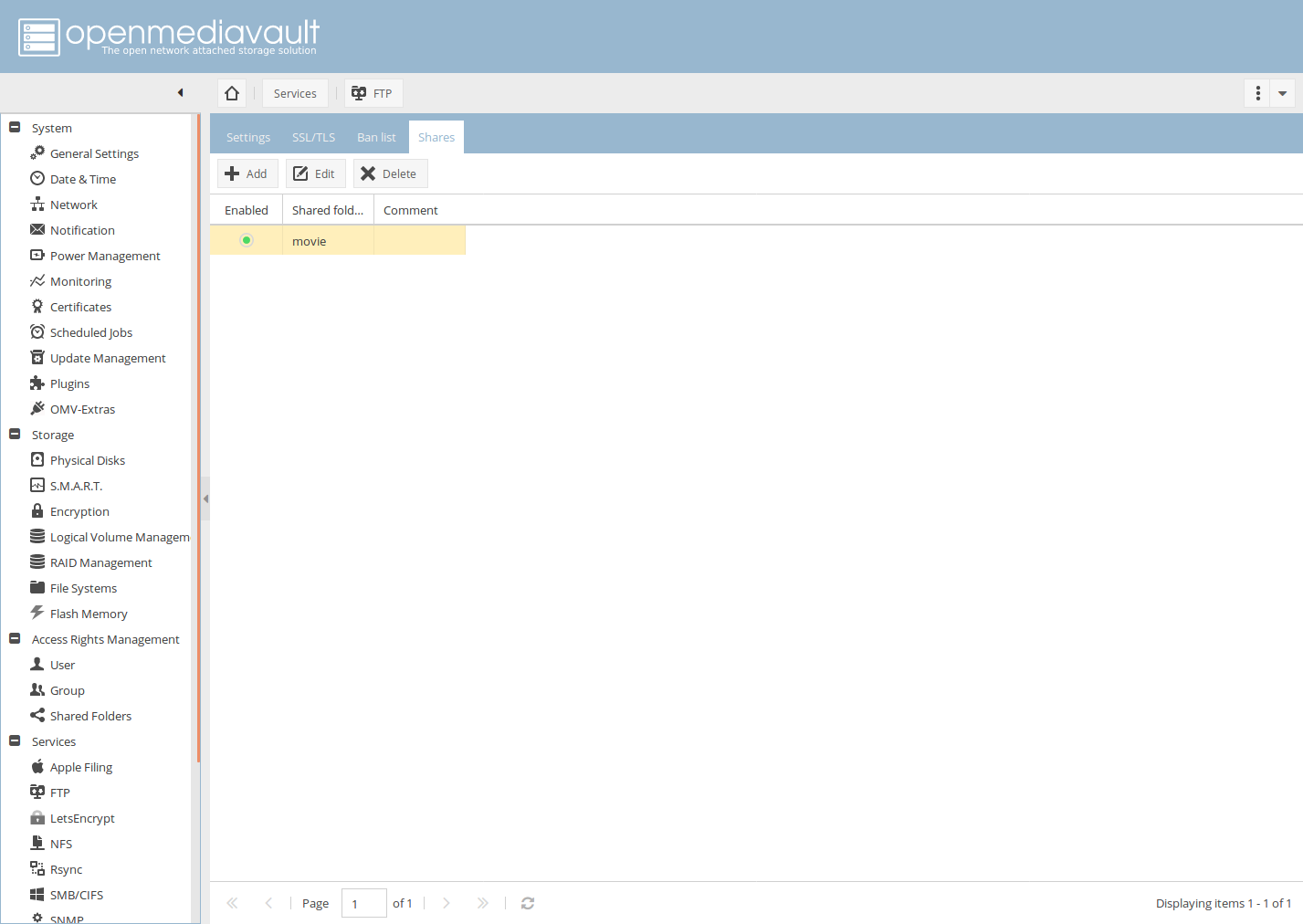The image size is (1303, 924).
Task: Open the Certificates badge icon
Action: point(37,306)
